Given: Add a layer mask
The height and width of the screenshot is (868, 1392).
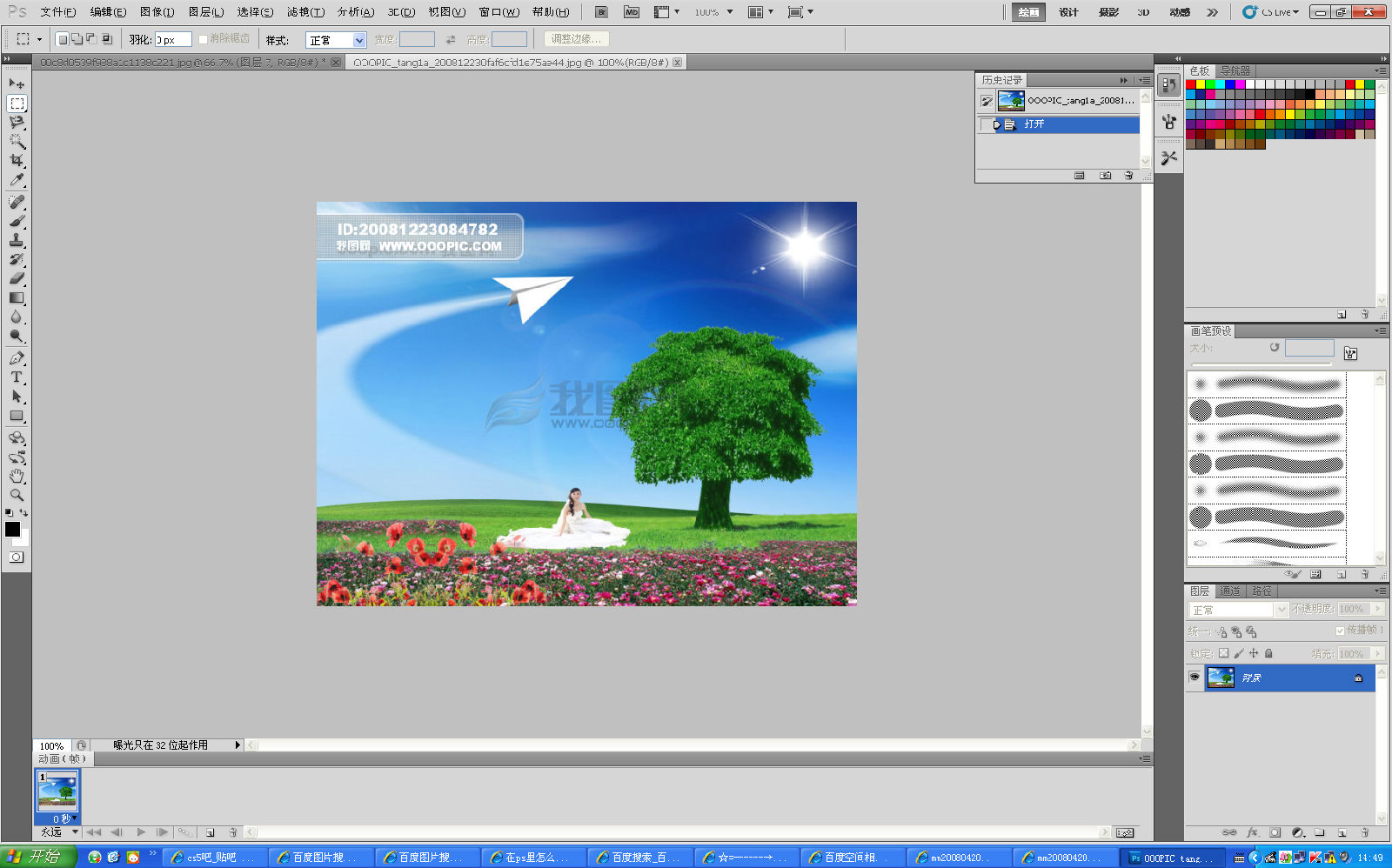Looking at the screenshot, I should coord(1275,832).
